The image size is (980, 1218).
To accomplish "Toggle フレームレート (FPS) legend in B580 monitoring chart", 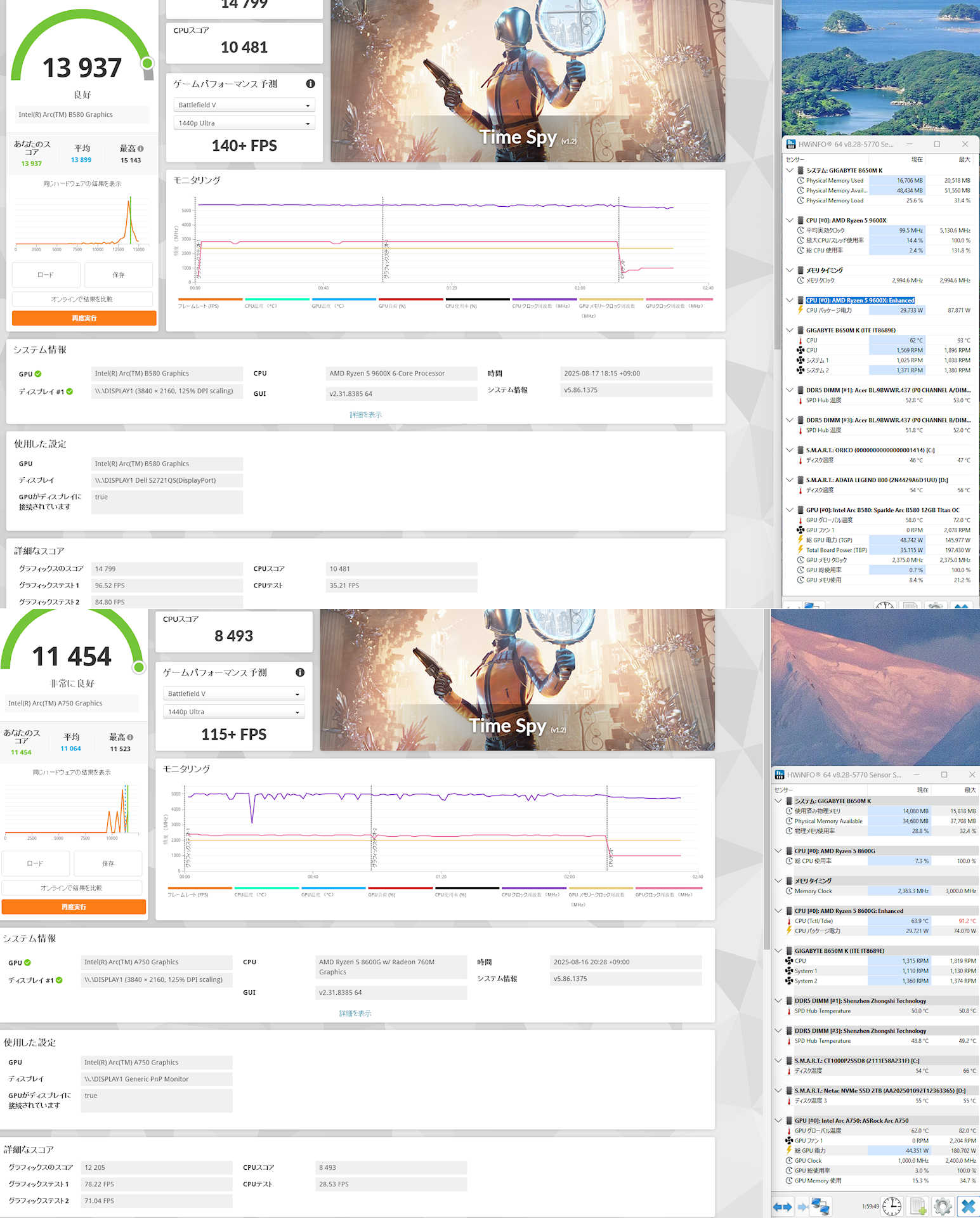I will point(211,303).
